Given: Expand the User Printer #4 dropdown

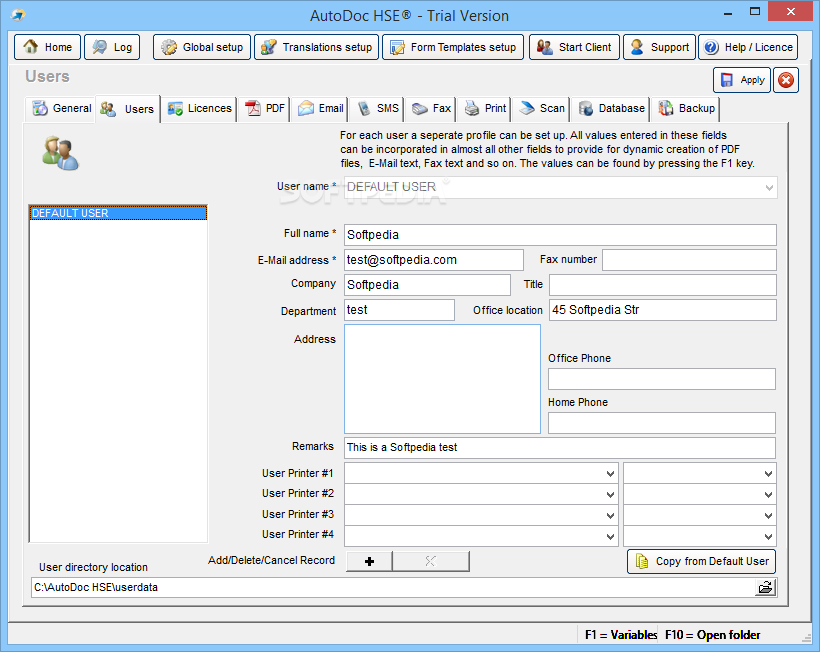Looking at the screenshot, I should pos(610,536).
